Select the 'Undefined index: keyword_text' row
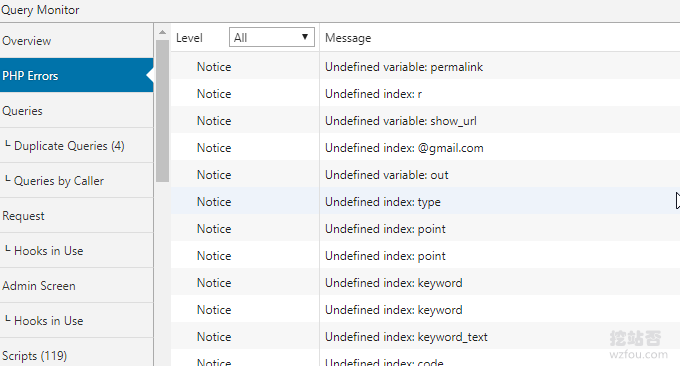 pyautogui.click(x=425, y=337)
